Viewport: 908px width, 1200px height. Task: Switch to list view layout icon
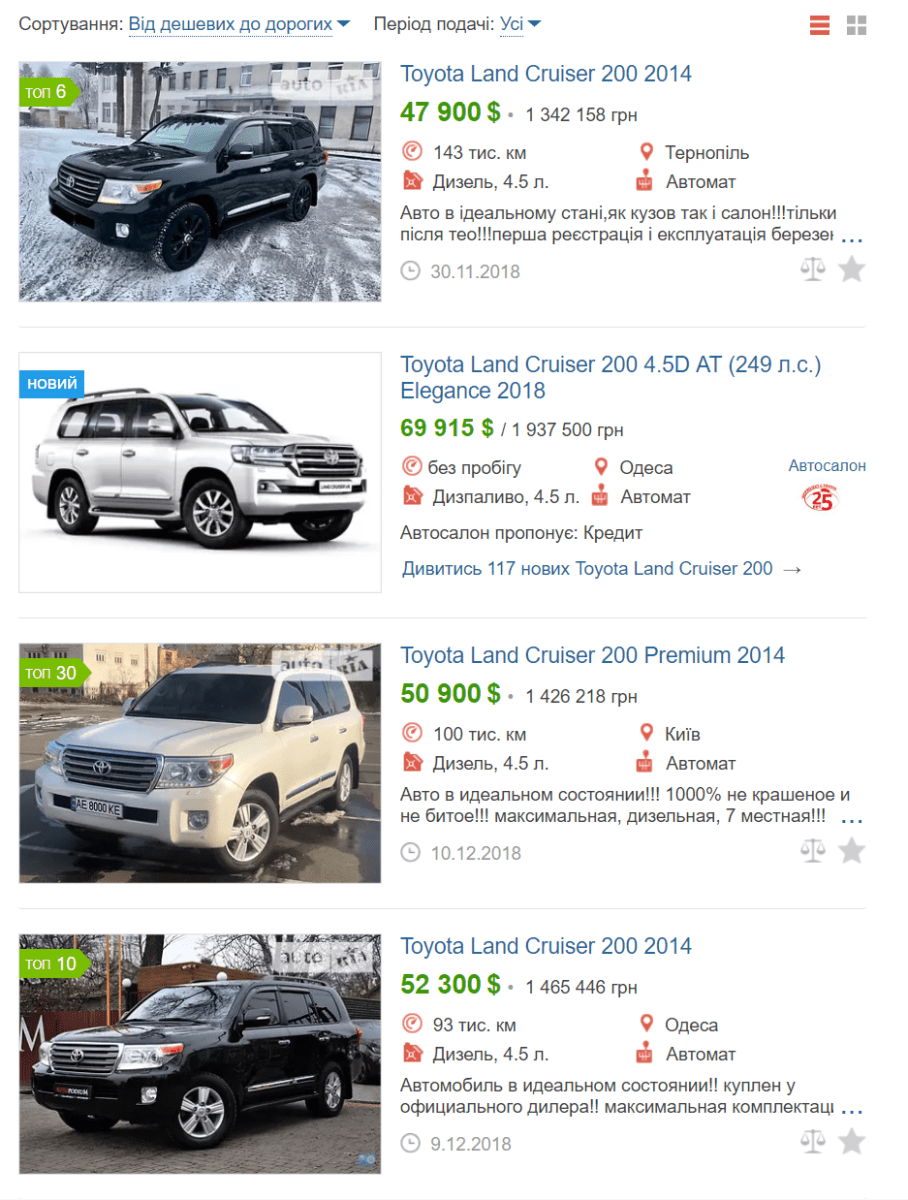[x=820, y=25]
